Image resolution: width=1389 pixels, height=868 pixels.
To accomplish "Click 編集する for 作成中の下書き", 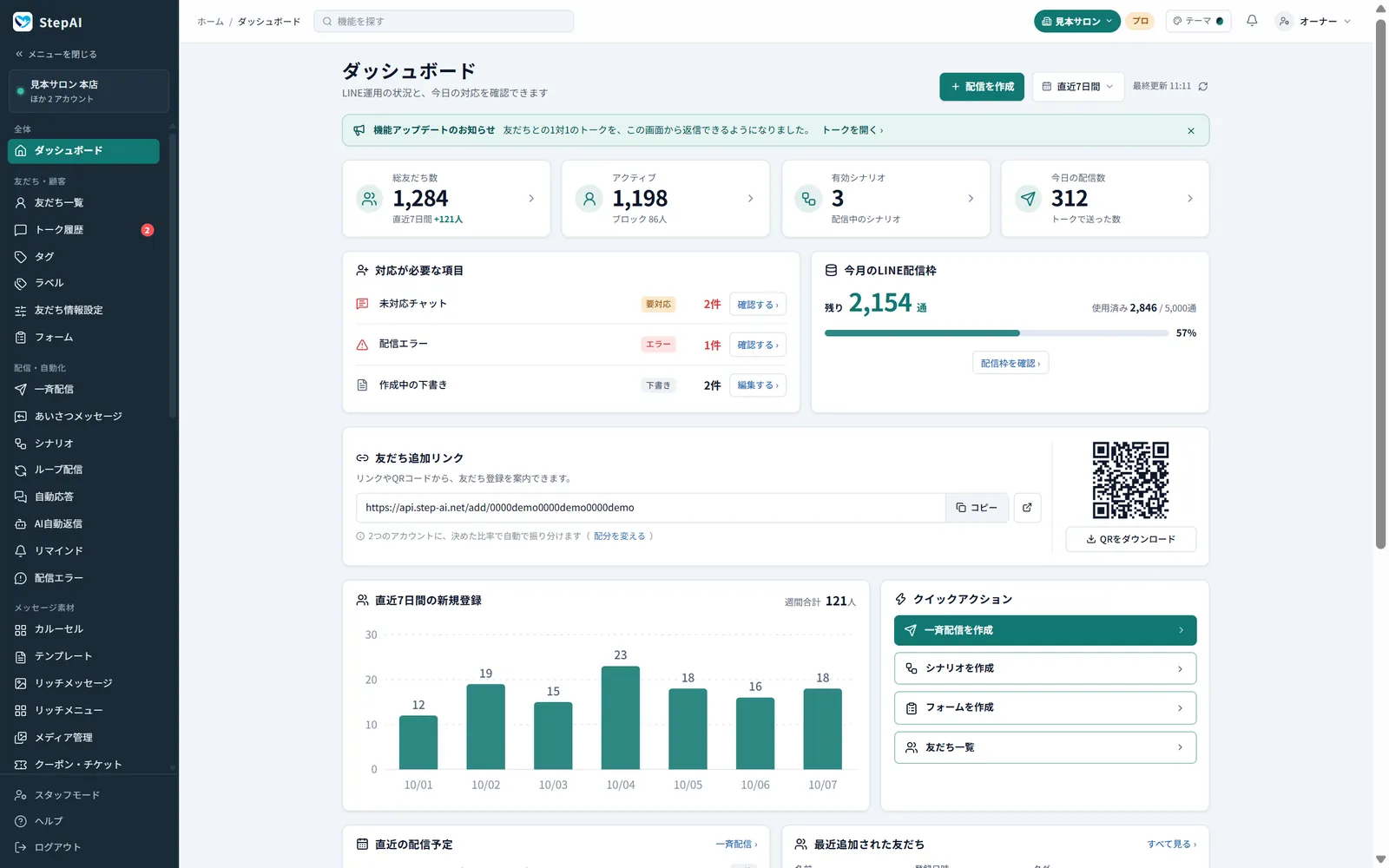I will [x=758, y=385].
